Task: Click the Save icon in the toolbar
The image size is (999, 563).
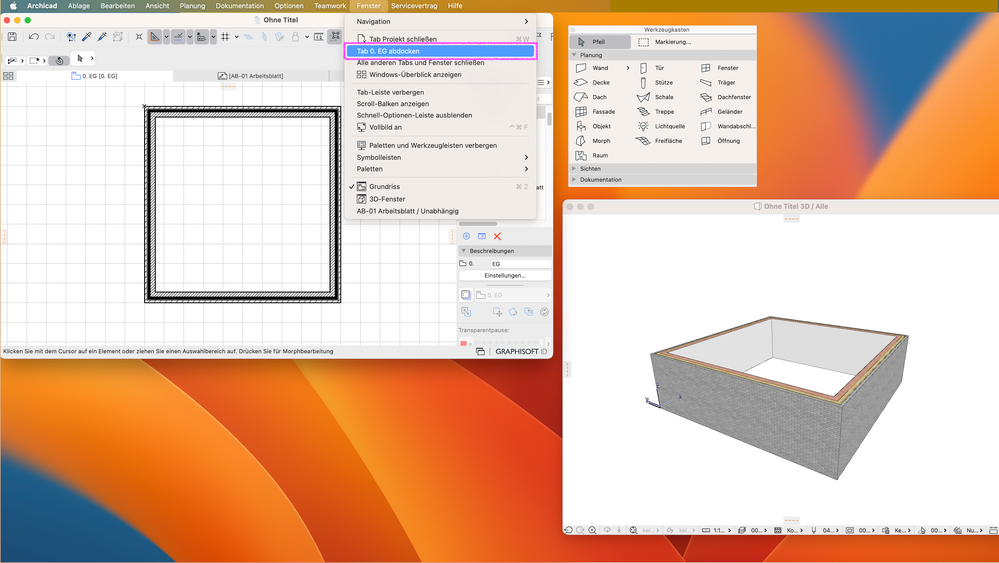Action: pos(11,37)
